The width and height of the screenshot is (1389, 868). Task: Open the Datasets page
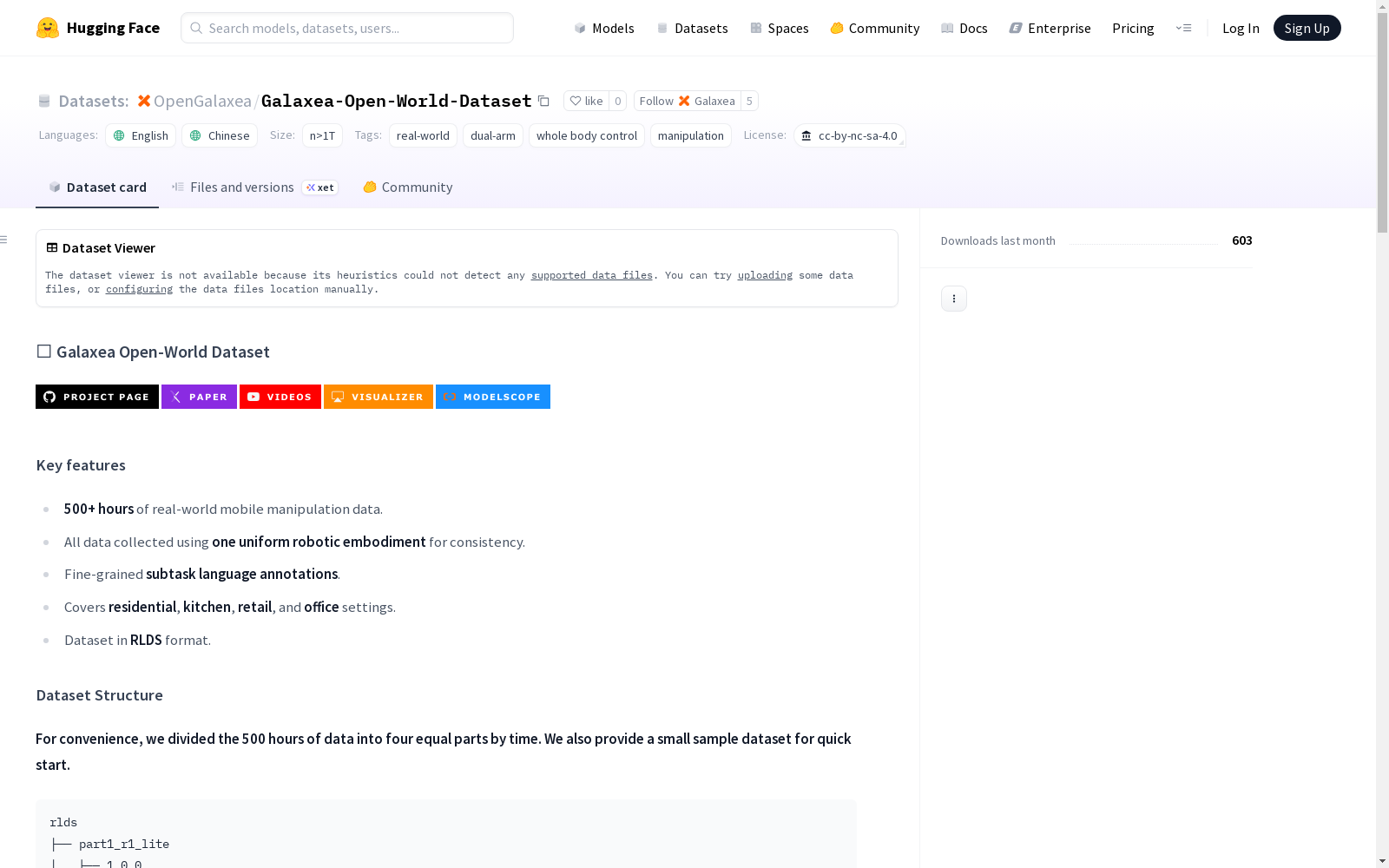click(692, 28)
